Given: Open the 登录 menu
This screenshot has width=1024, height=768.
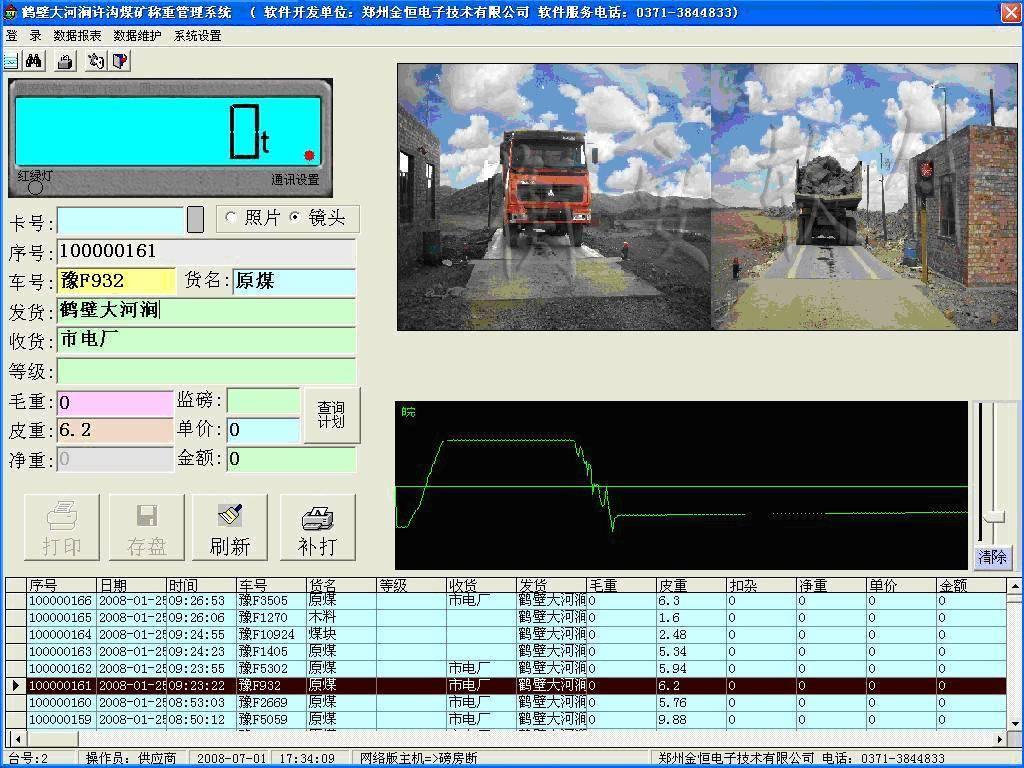Looking at the screenshot, I should pos(23,35).
